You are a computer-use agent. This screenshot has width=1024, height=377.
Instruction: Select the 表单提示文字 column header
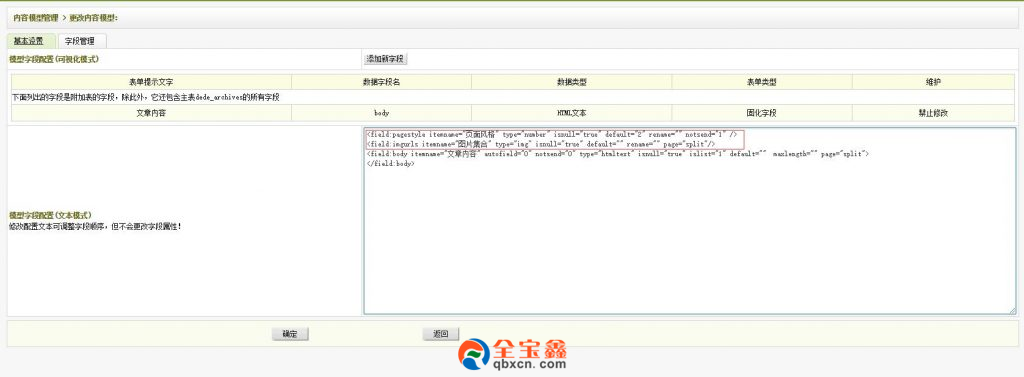click(x=151, y=82)
